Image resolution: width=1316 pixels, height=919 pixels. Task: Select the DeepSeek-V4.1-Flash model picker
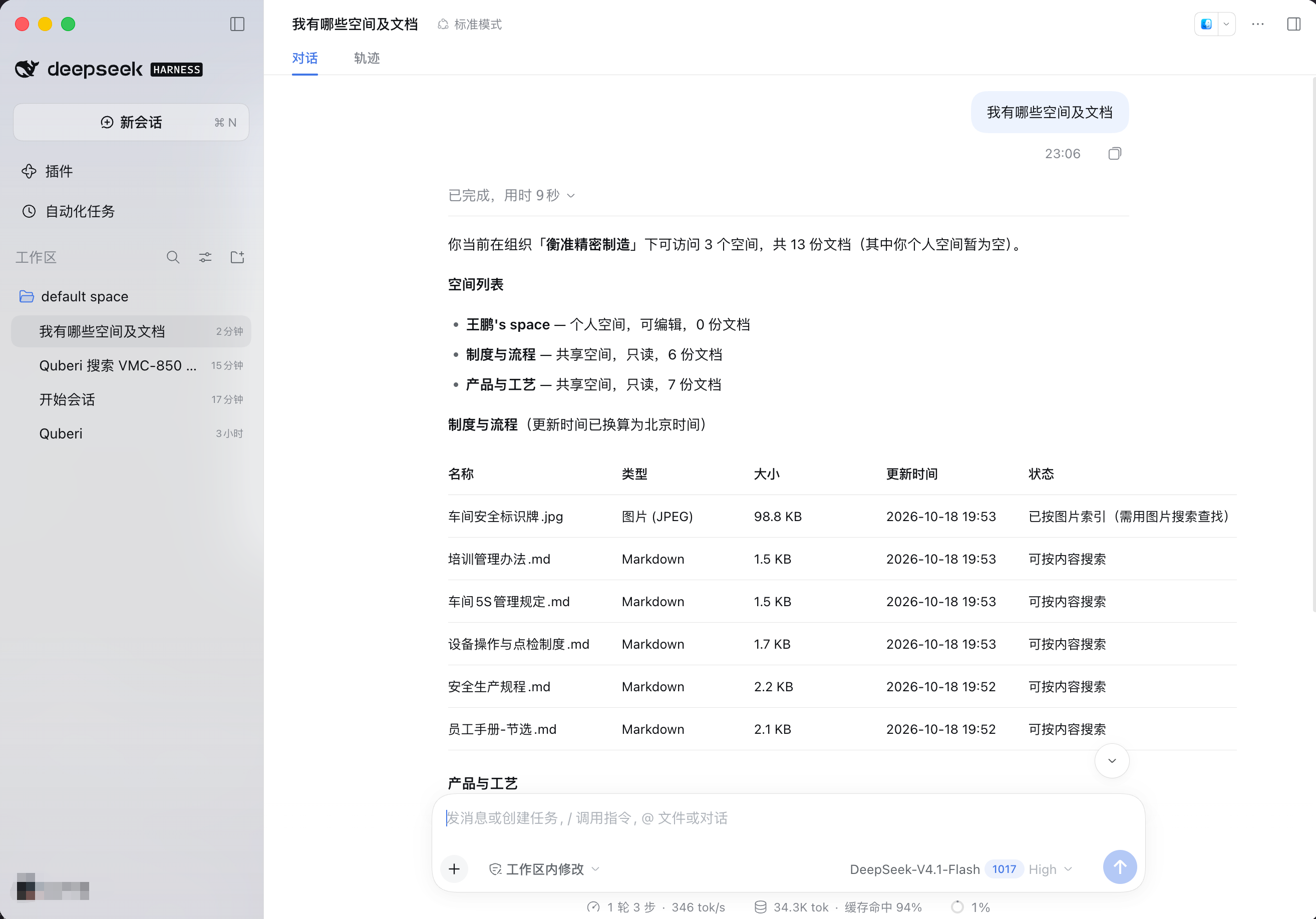[915, 869]
